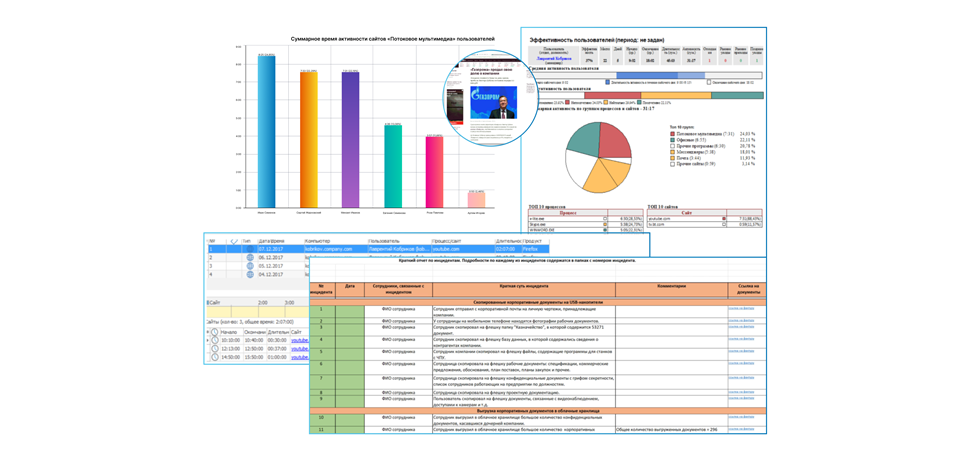Screen dimensions: 974x452
Task: Open the circular Газпром webpage thumbnail
Action: pyautogui.click(x=491, y=99)
